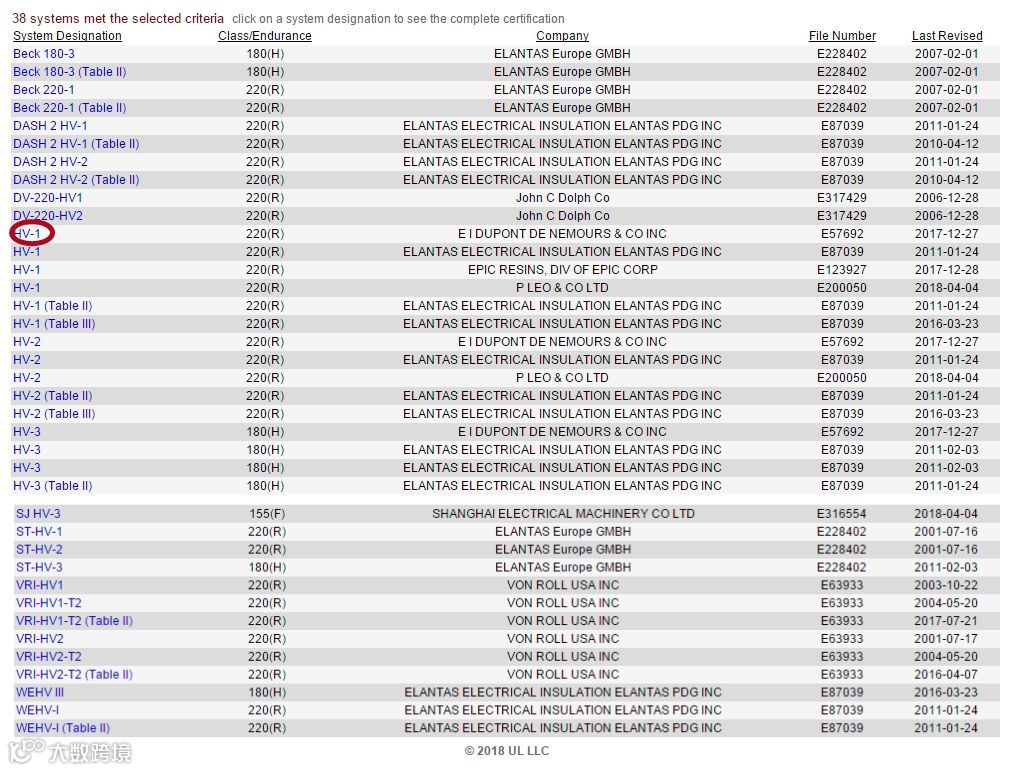Open the Beck 180-3 (Table II) link
The width and height of the screenshot is (1010, 771).
click(x=70, y=71)
